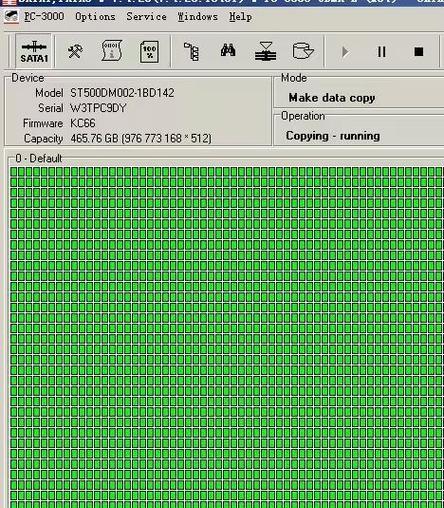Click the binary data scroll icon
Screen dimensions: 444x508
(x=112, y=51)
